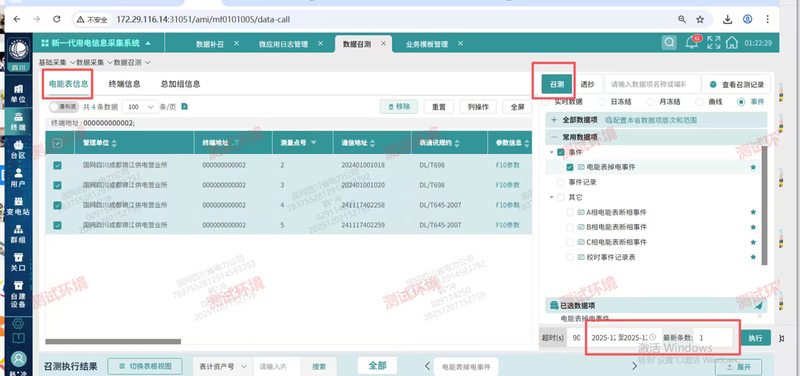Collapse the 常用数据项 section
The width and height of the screenshot is (800, 376).
[x=554, y=137]
